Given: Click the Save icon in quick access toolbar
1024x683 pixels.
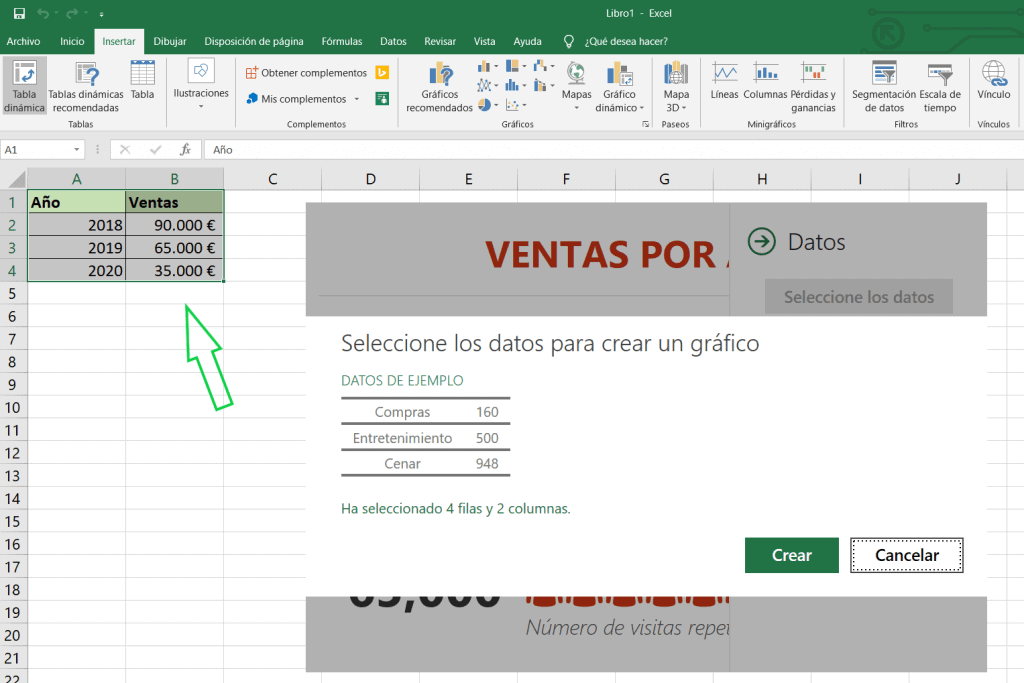Looking at the screenshot, I should point(20,13).
